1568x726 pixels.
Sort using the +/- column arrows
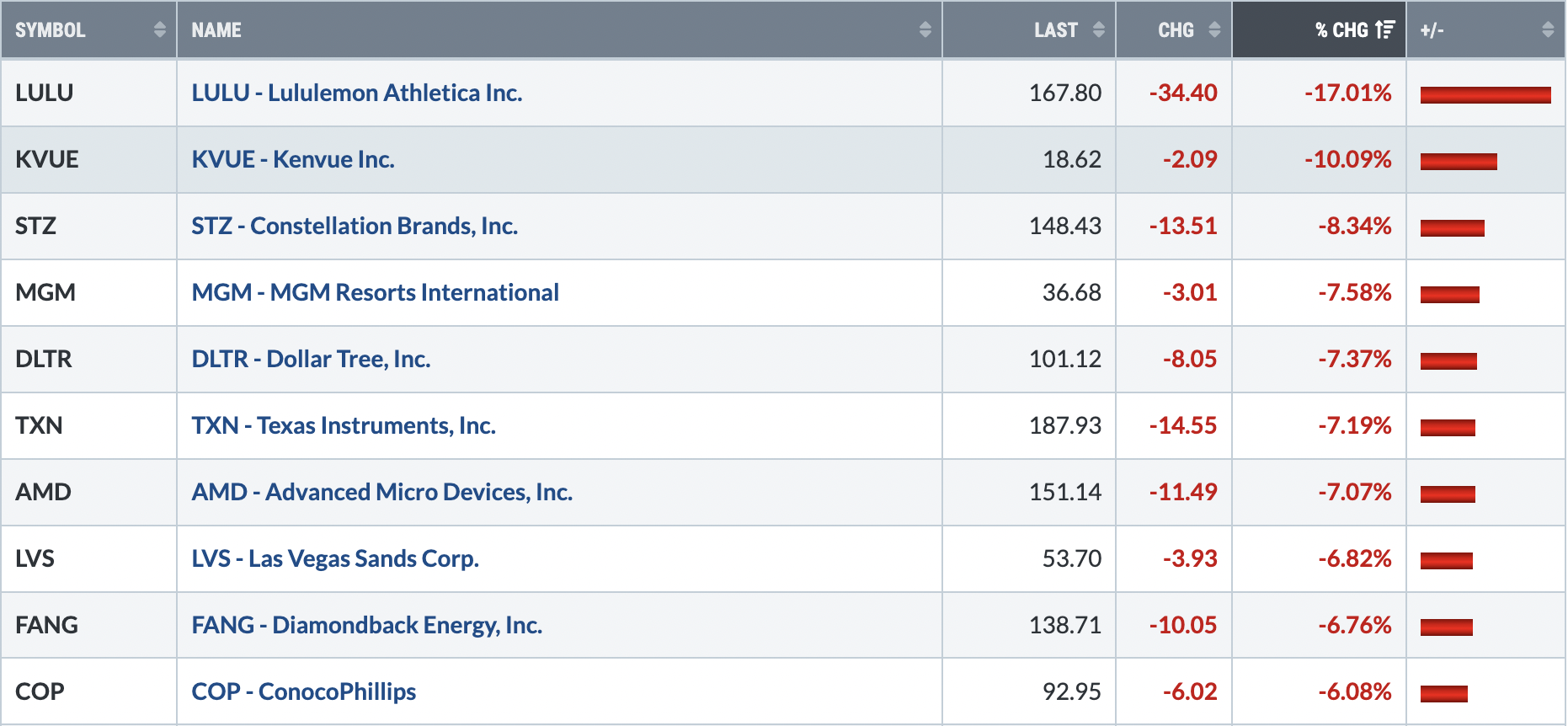click(x=1548, y=30)
